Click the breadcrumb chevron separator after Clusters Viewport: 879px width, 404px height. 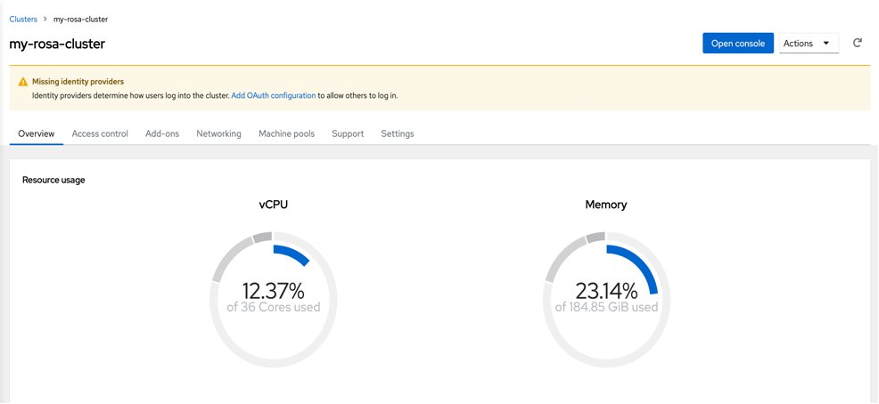click(45, 19)
